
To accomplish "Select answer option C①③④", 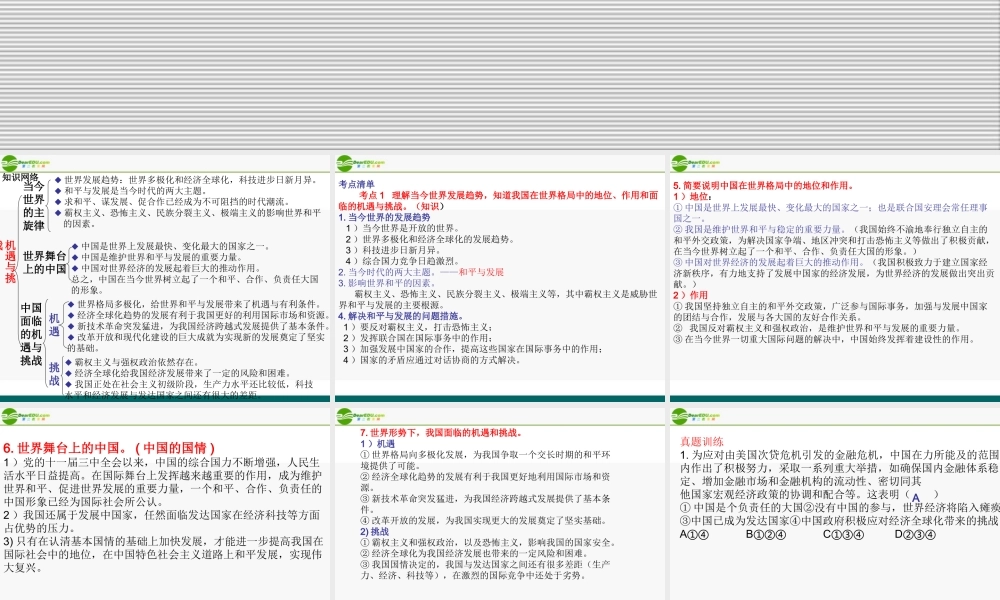I will [x=843, y=534].
